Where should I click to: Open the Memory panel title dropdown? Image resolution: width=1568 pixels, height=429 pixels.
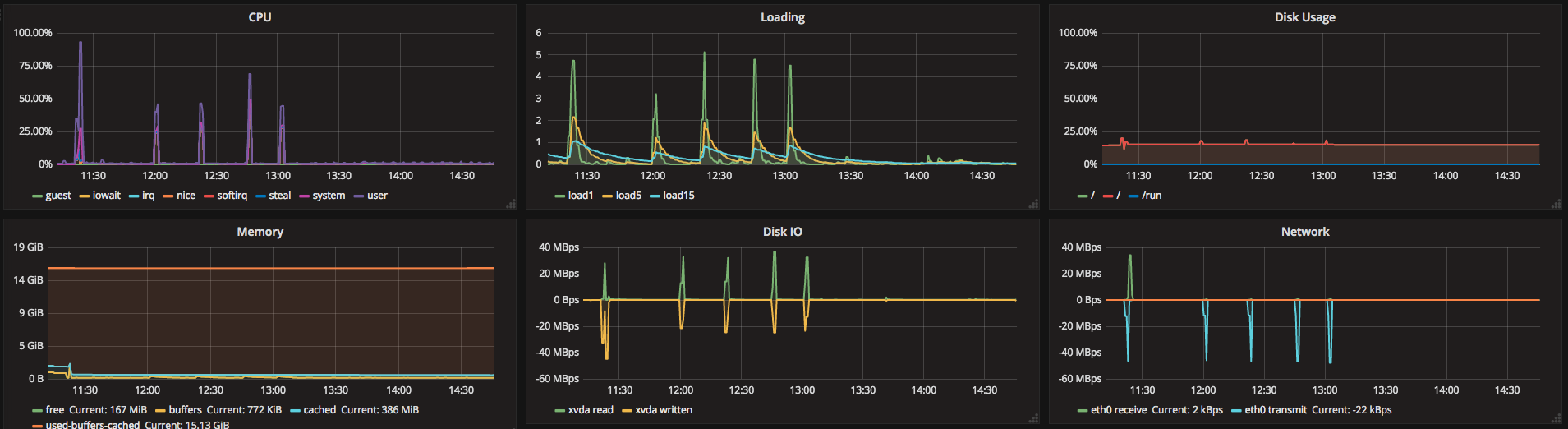pos(260,232)
